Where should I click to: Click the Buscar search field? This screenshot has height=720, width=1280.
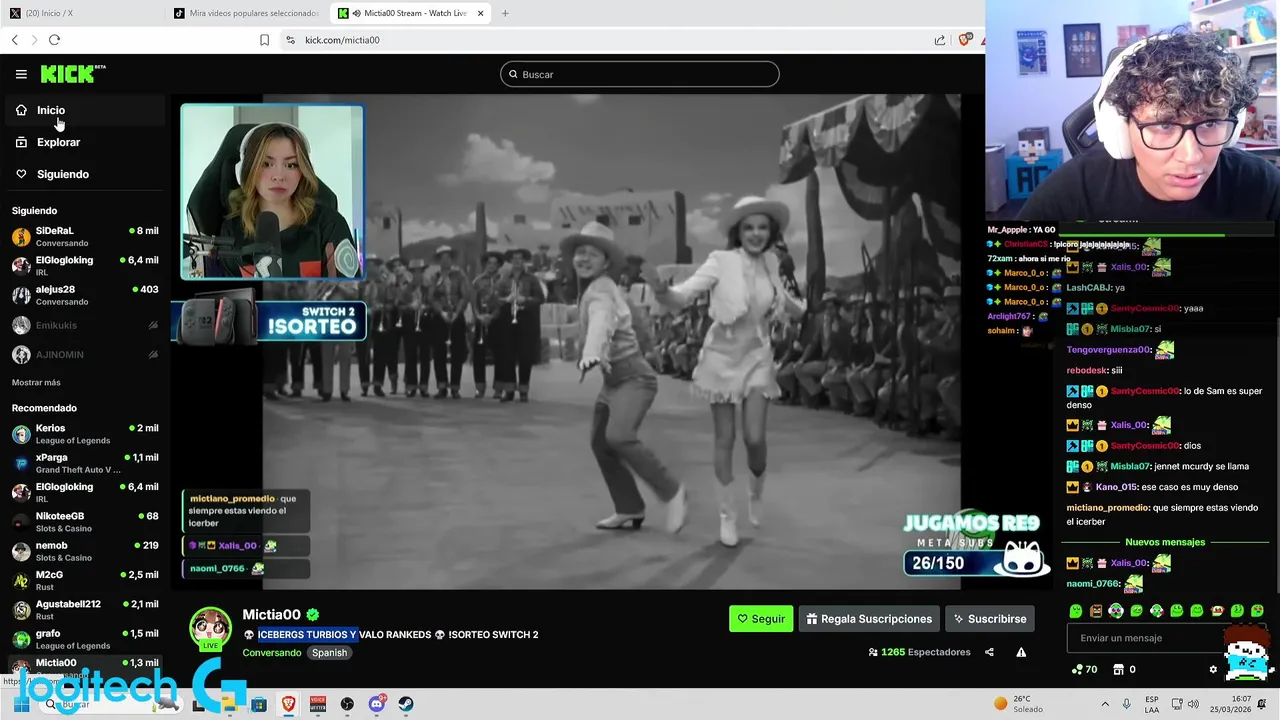[x=640, y=74]
